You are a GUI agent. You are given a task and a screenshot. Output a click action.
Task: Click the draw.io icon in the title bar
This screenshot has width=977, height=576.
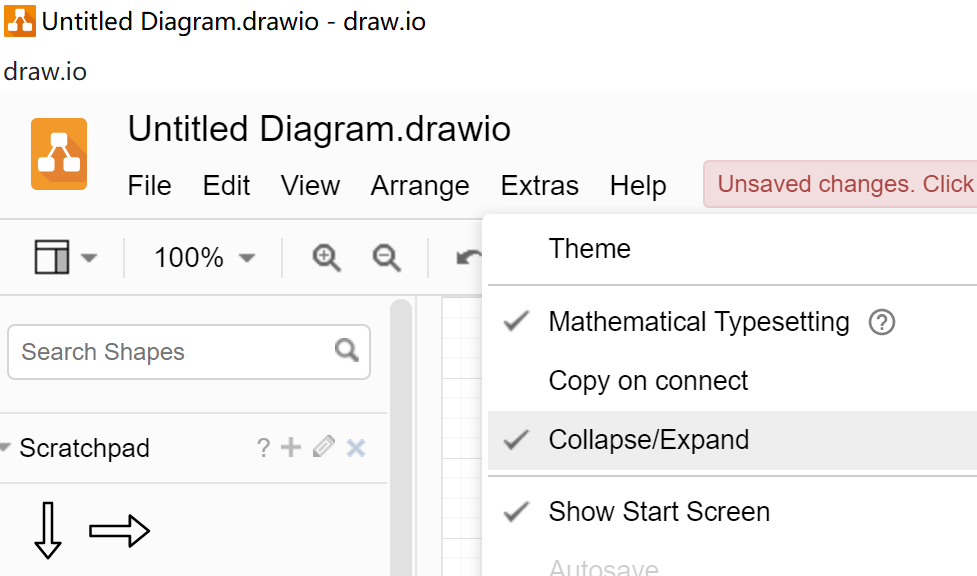pyautogui.click(x=20, y=21)
